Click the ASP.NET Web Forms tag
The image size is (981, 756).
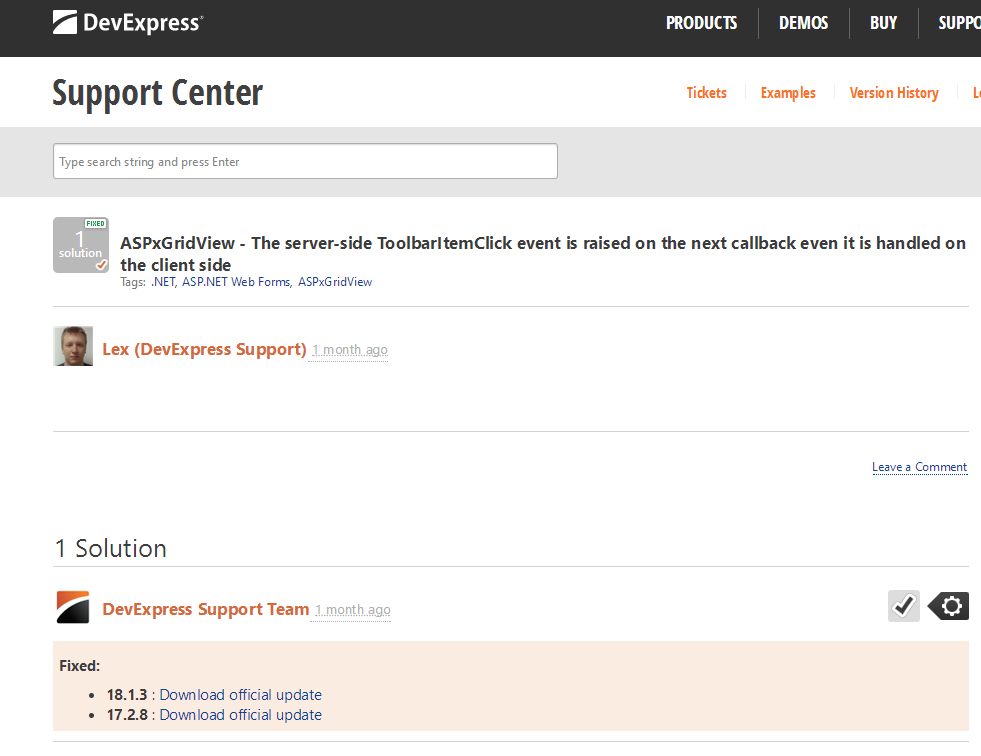pos(236,282)
